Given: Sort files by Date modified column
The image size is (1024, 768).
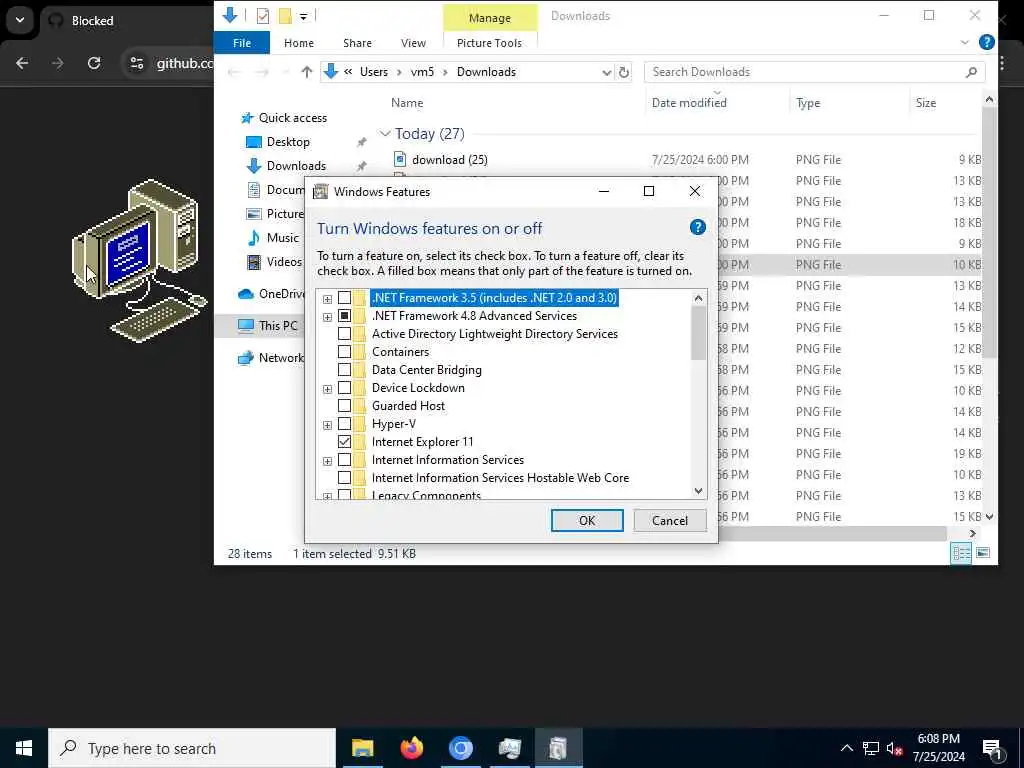Looking at the screenshot, I should [689, 103].
